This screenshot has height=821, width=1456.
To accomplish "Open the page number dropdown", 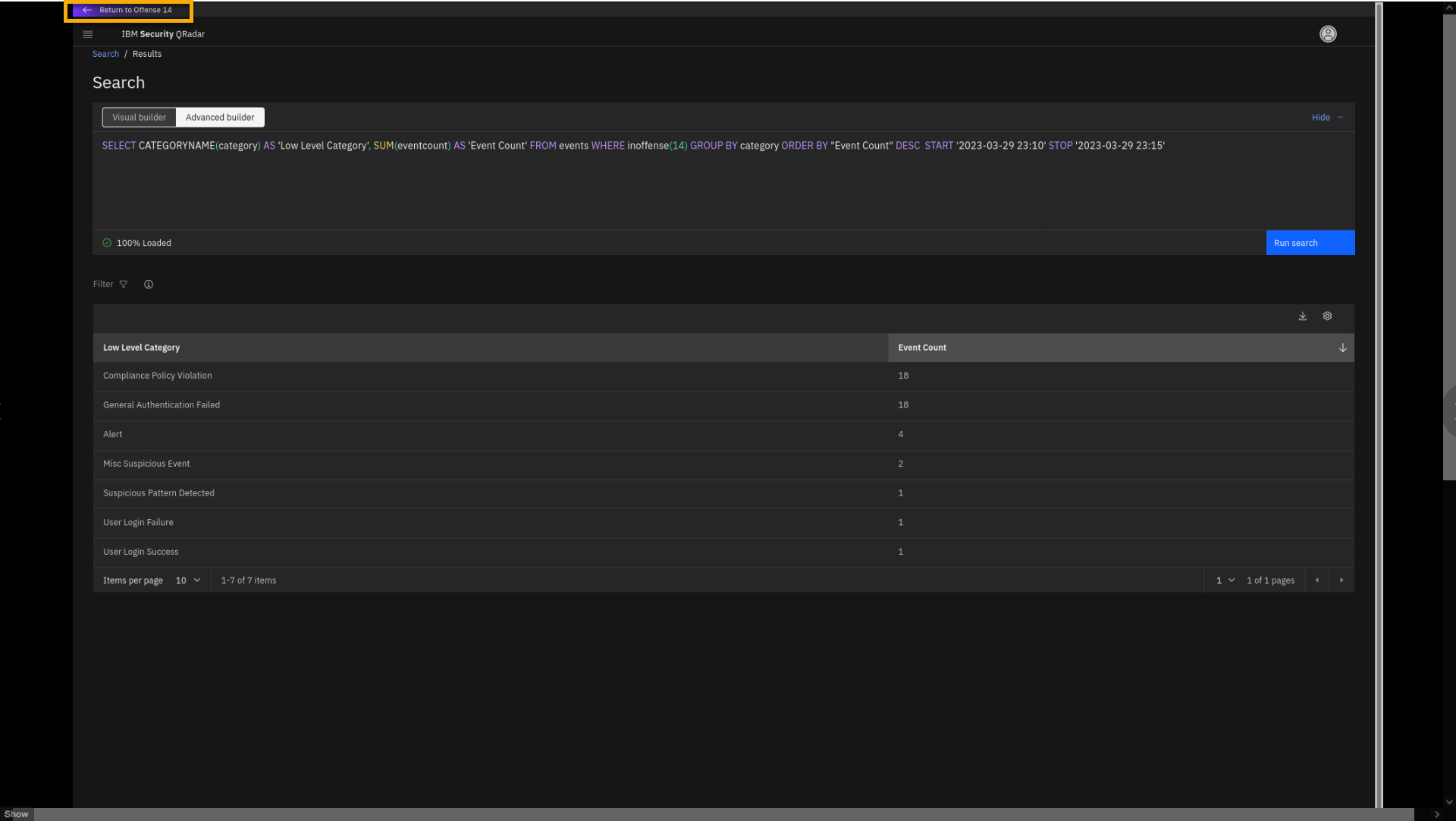I will [1225, 580].
